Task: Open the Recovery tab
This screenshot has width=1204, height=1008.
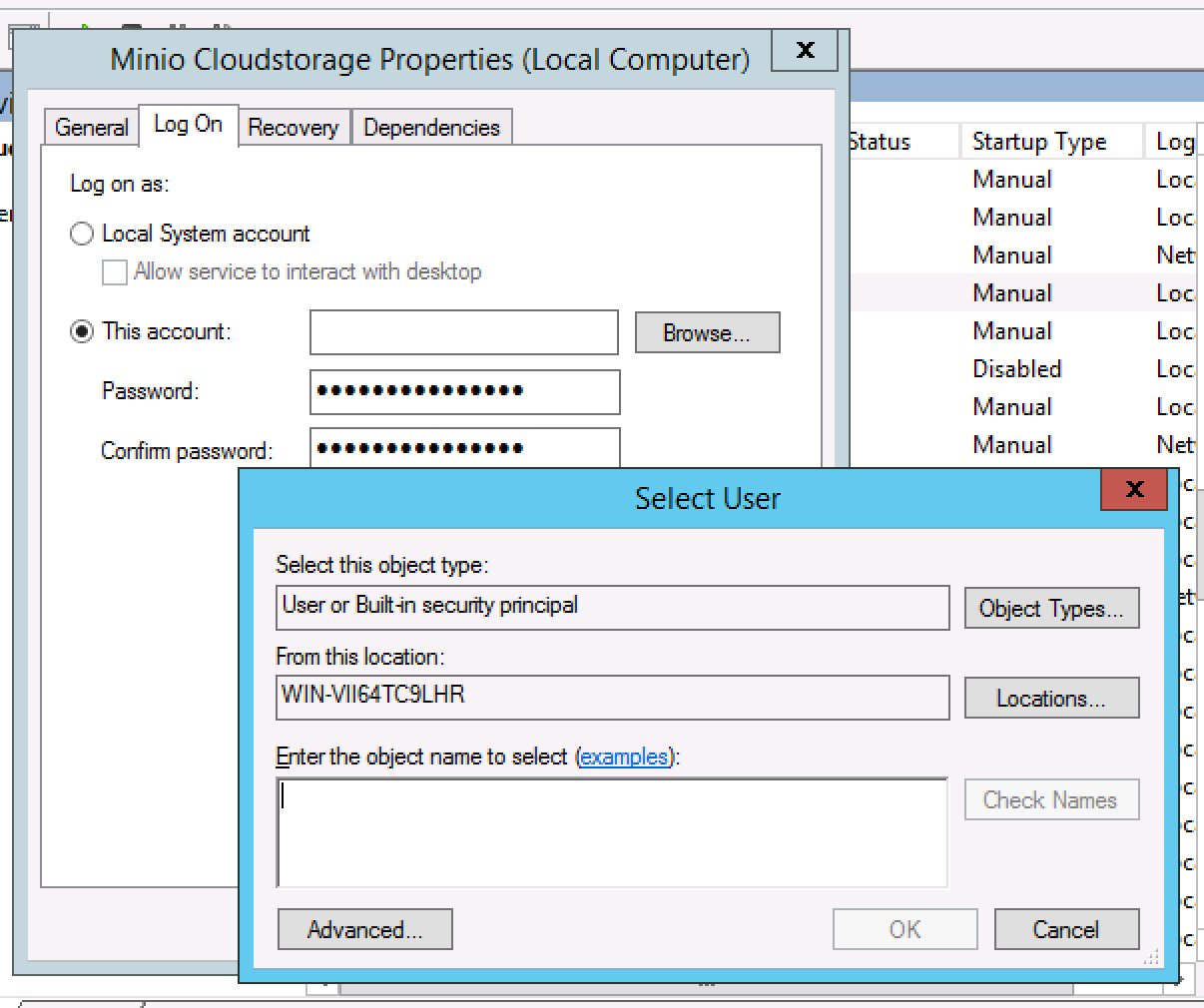Action: [x=293, y=128]
